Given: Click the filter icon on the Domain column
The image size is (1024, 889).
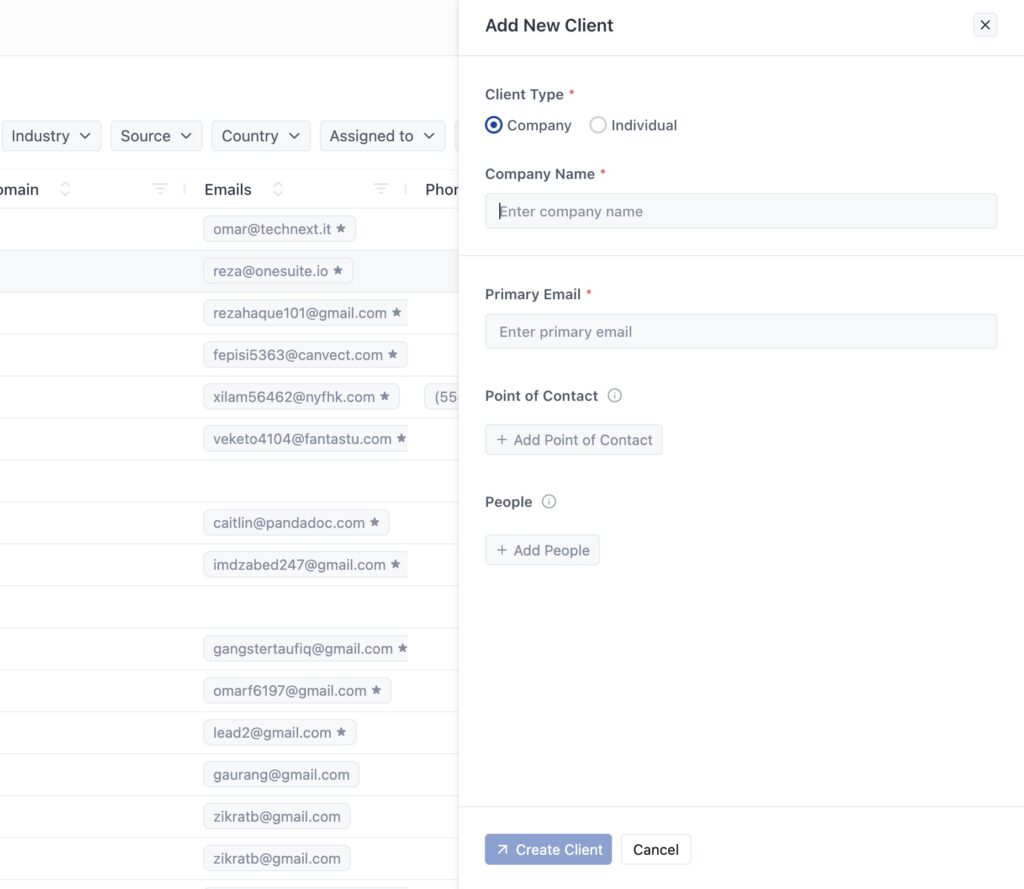Looking at the screenshot, I should tap(159, 188).
